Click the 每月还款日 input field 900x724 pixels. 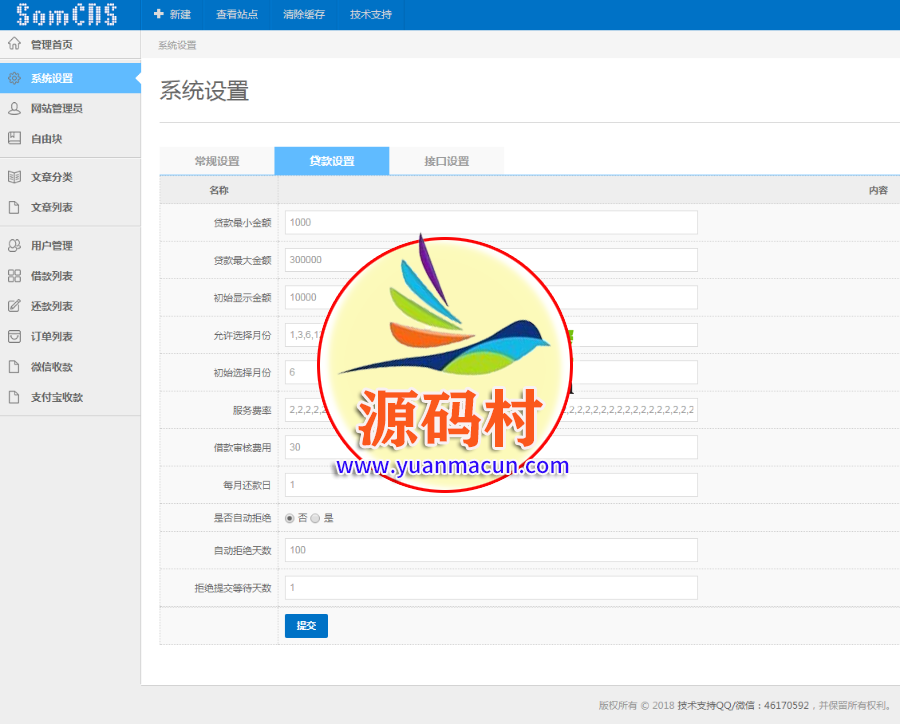pos(490,485)
